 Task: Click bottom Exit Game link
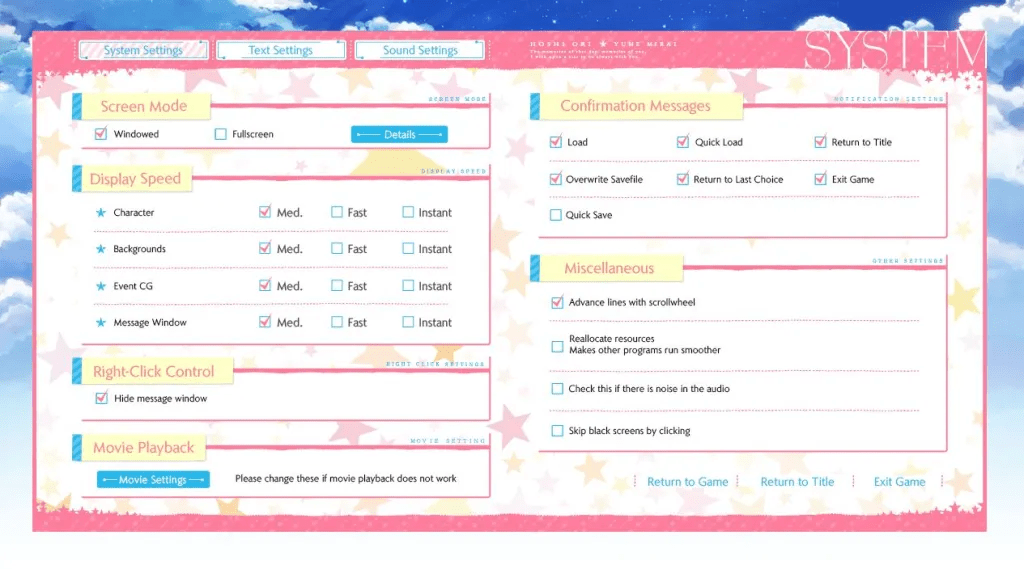899,481
